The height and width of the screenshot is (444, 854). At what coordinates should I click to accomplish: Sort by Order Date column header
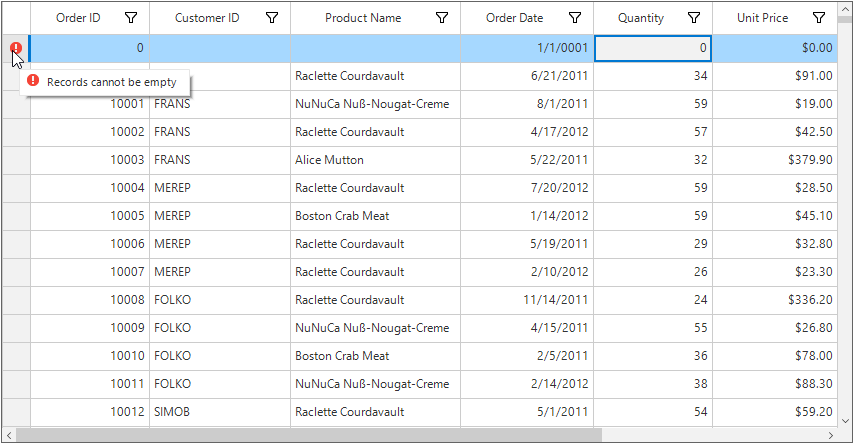click(x=514, y=18)
